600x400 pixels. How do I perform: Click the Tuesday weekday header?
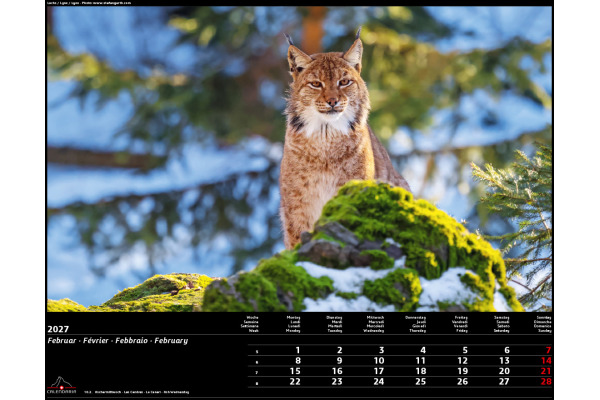pyautogui.click(x=334, y=324)
